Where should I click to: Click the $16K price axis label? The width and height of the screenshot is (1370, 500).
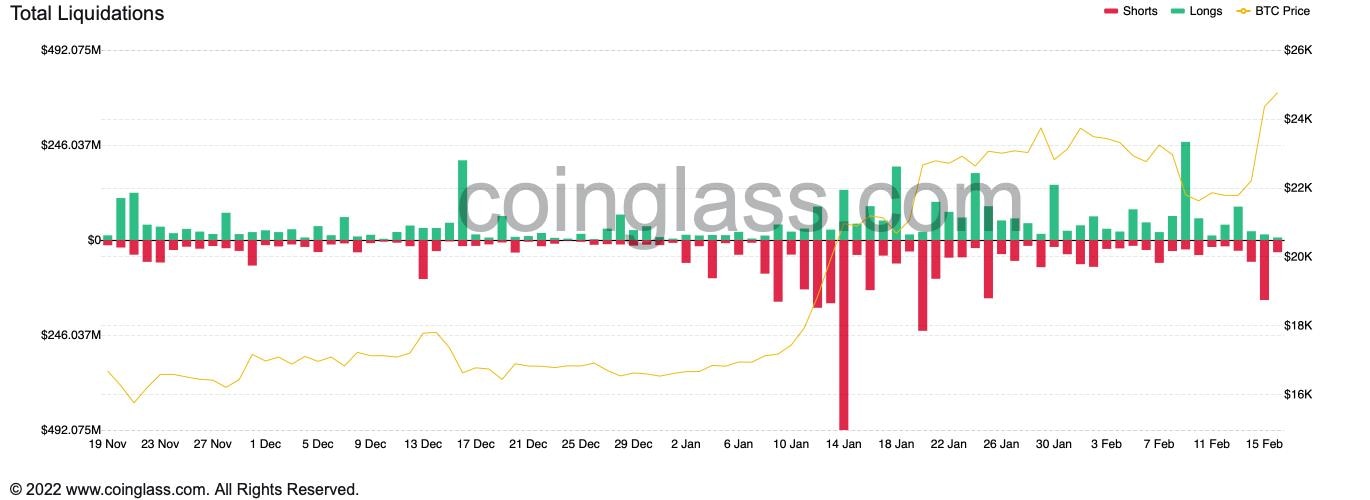[x=1297, y=395]
